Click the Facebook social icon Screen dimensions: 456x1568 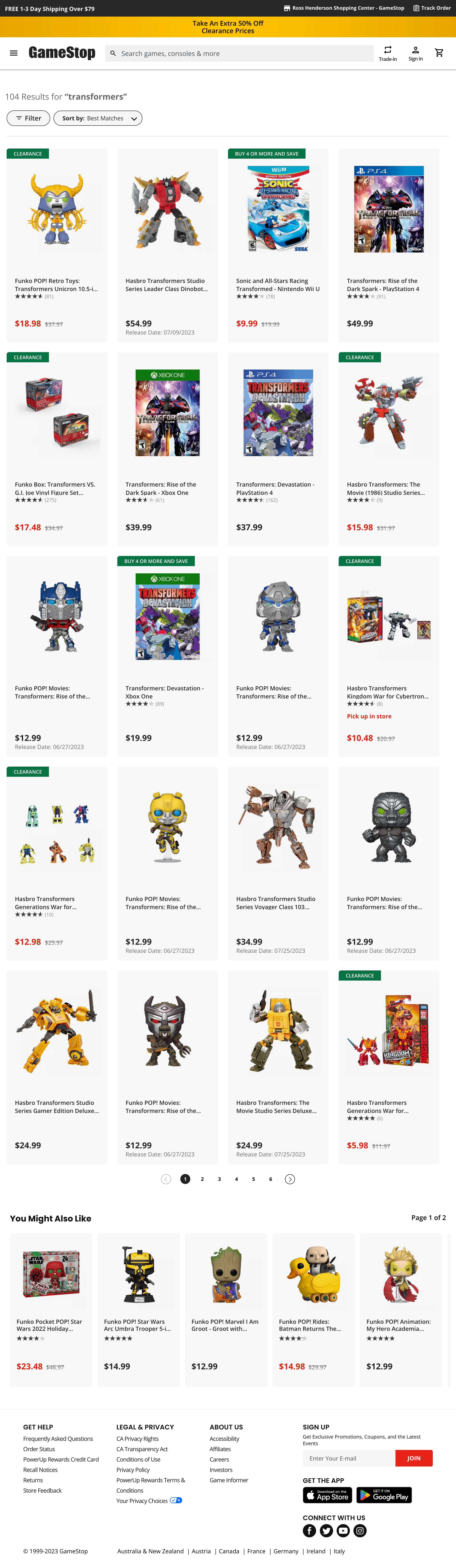pyautogui.click(x=309, y=1530)
